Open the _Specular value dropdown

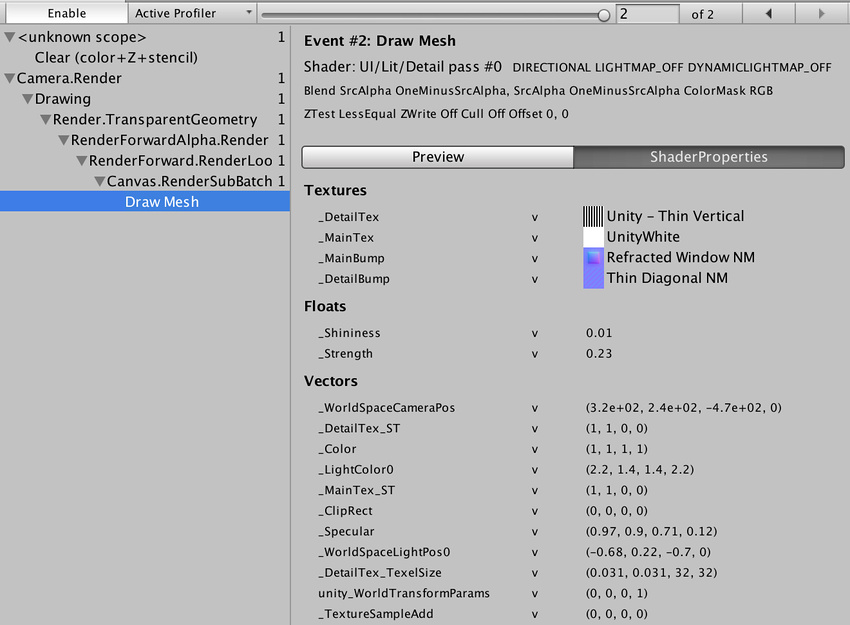point(535,531)
